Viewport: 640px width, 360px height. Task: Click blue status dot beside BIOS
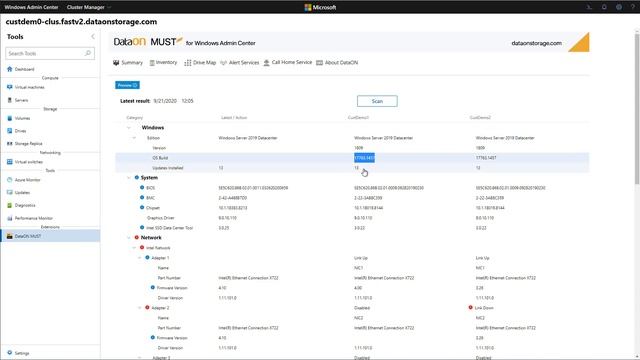point(142,187)
